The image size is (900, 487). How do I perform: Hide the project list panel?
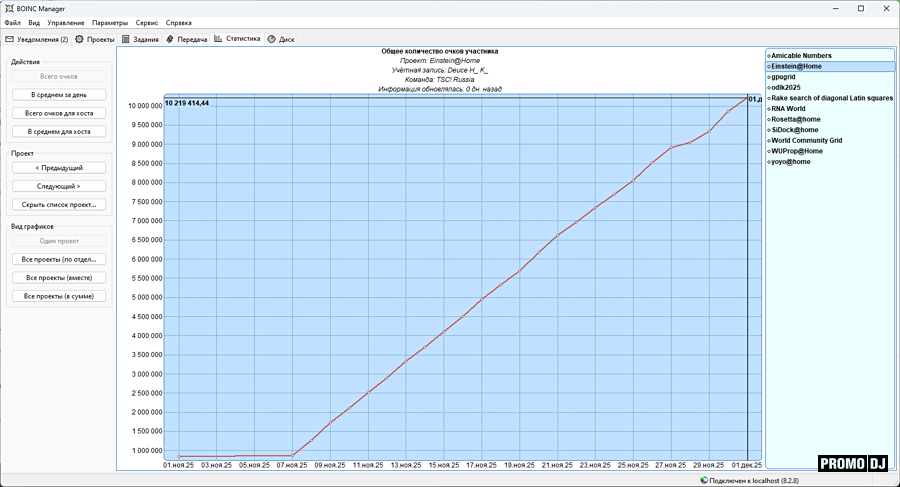point(58,205)
